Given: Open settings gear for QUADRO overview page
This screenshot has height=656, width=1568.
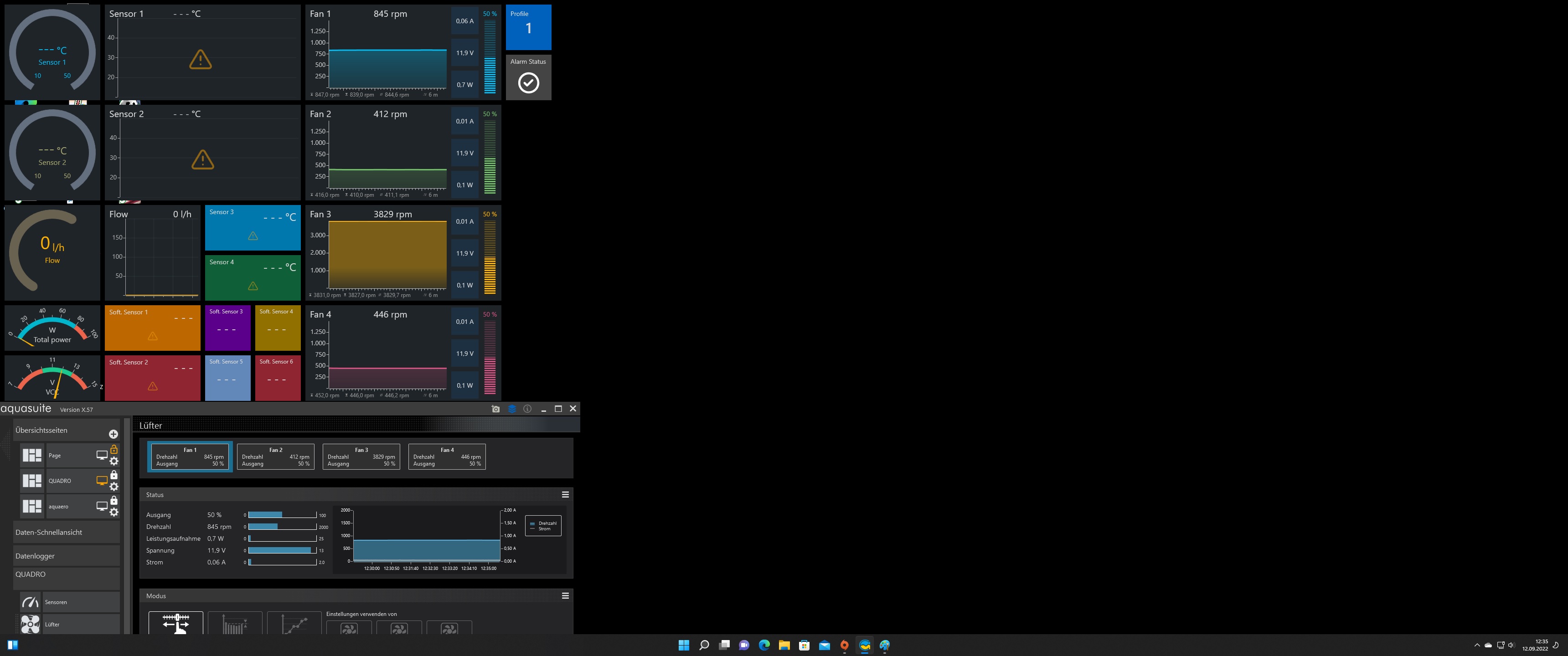Looking at the screenshot, I should 114,486.
